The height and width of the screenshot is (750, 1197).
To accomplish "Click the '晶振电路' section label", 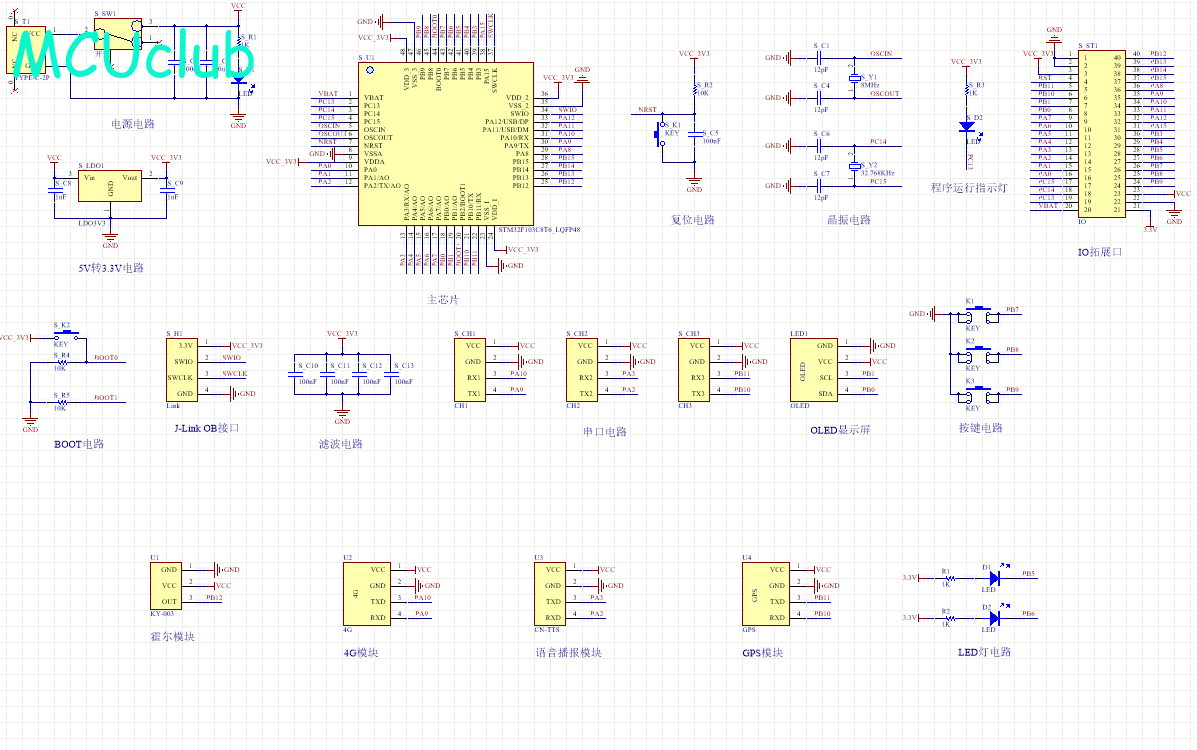I will click(849, 220).
